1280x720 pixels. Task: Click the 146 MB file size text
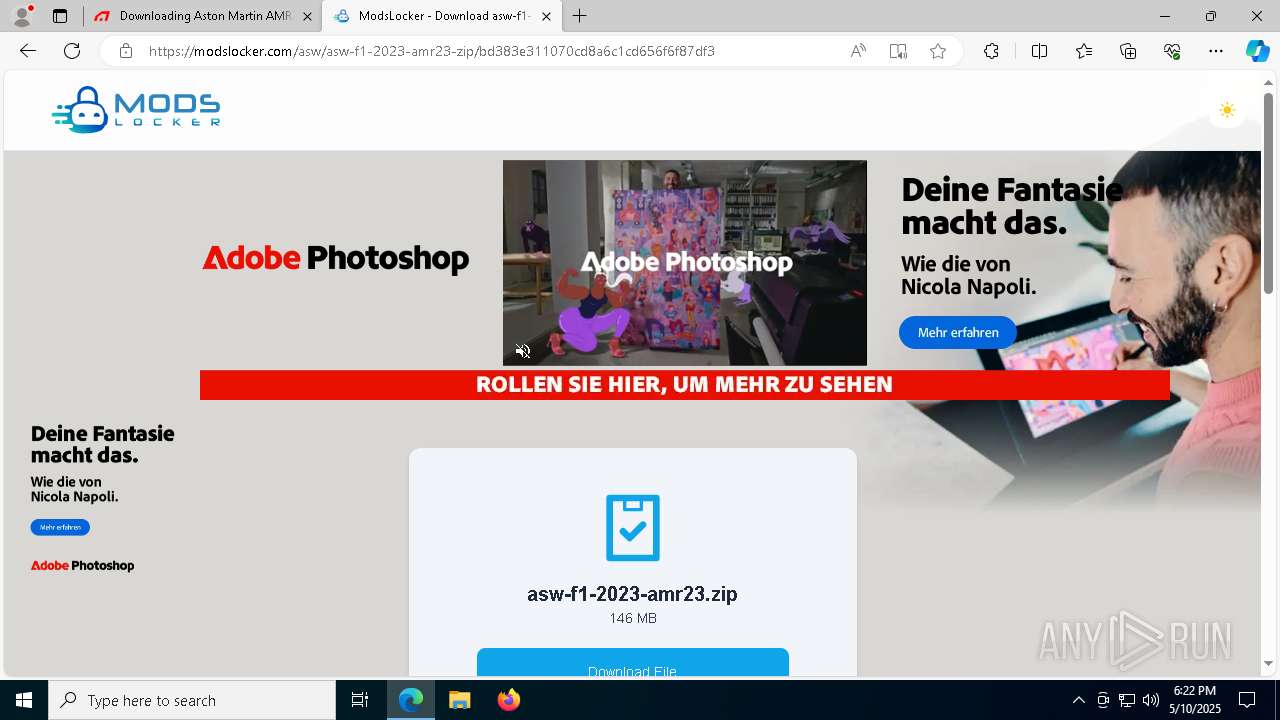(x=633, y=618)
